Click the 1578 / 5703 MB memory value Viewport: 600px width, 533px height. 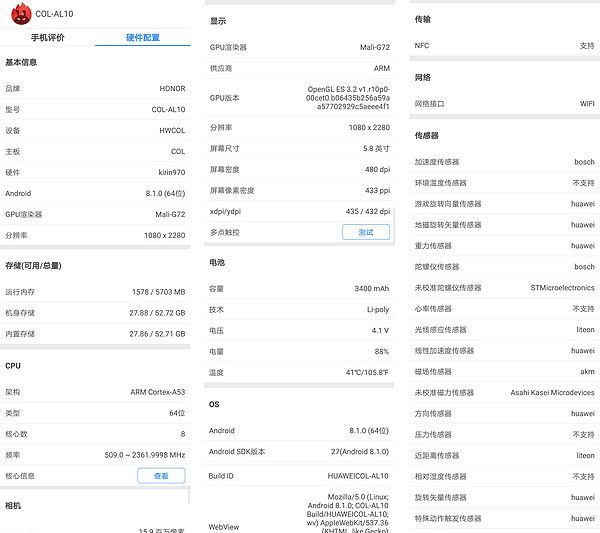click(x=158, y=292)
